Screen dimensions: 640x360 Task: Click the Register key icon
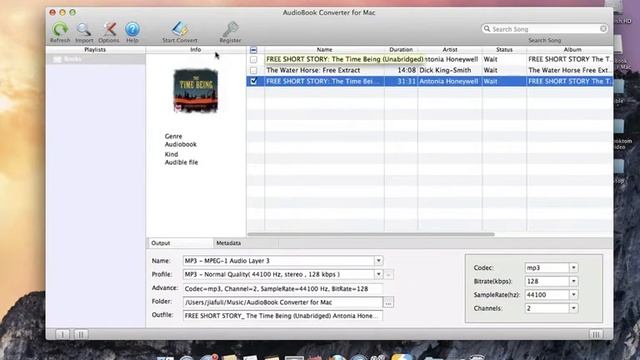[x=230, y=29]
